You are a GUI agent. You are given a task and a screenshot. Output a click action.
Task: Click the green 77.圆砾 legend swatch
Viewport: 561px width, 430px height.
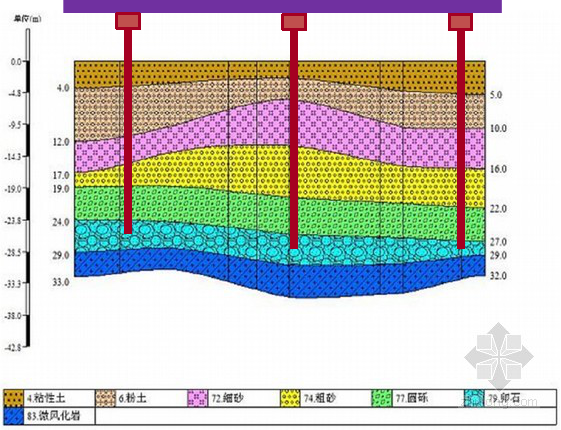[x=382, y=398]
